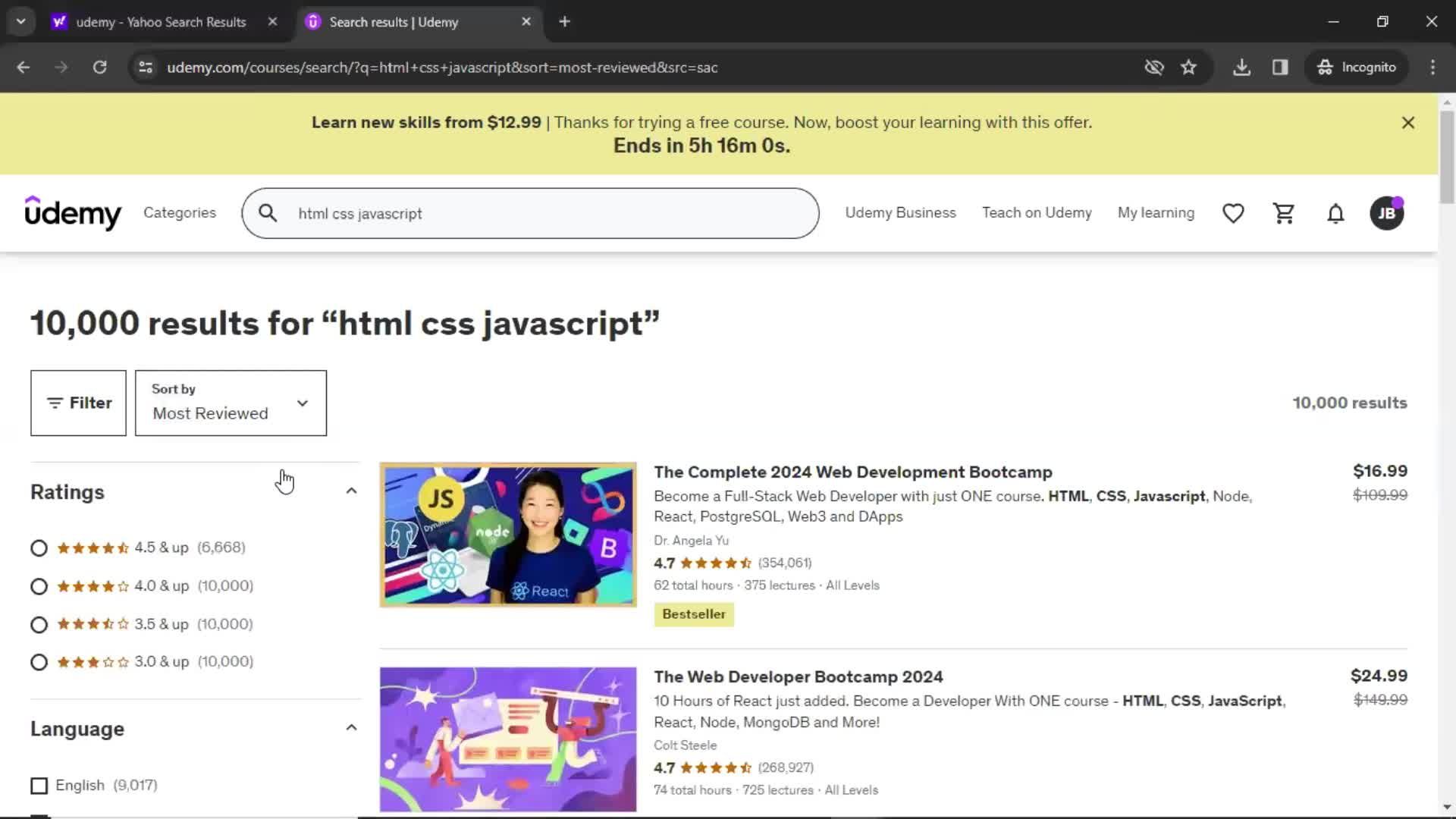Click the html css javascript search field
1456x819 pixels.
(x=531, y=214)
